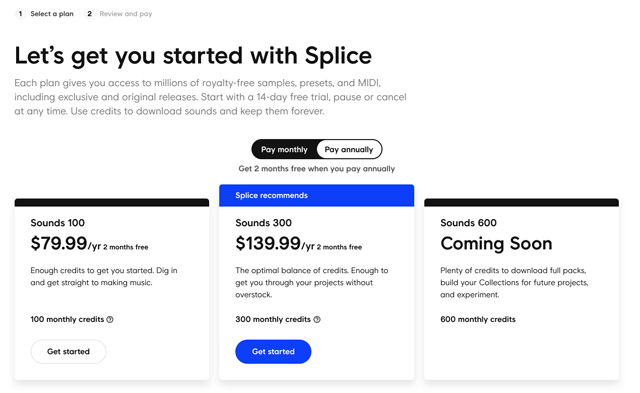Image resolution: width=640 pixels, height=393 pixels.
Task: Click the 'Get 2 months free' annual note
Action: [x=317, y=169]
